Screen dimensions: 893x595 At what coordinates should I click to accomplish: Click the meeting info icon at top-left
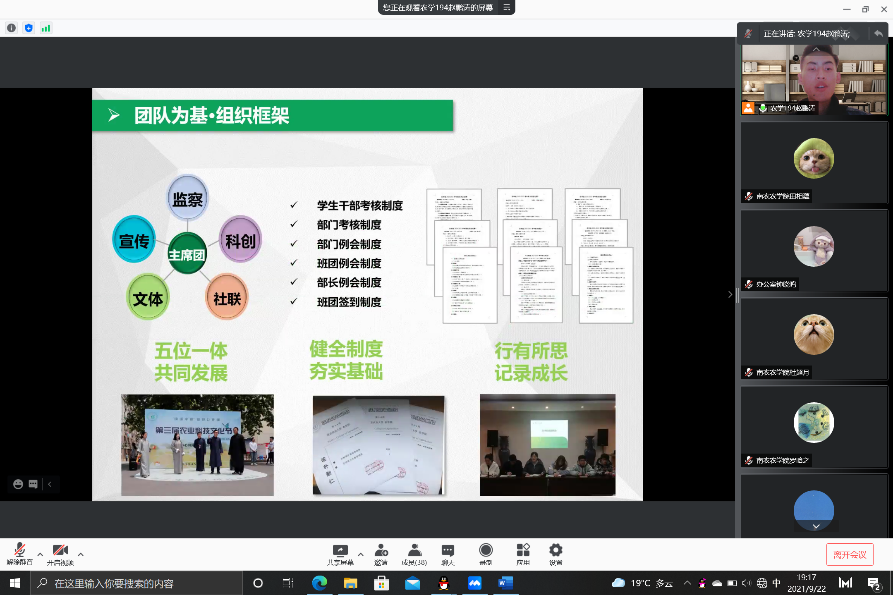[x=11, y=28]
